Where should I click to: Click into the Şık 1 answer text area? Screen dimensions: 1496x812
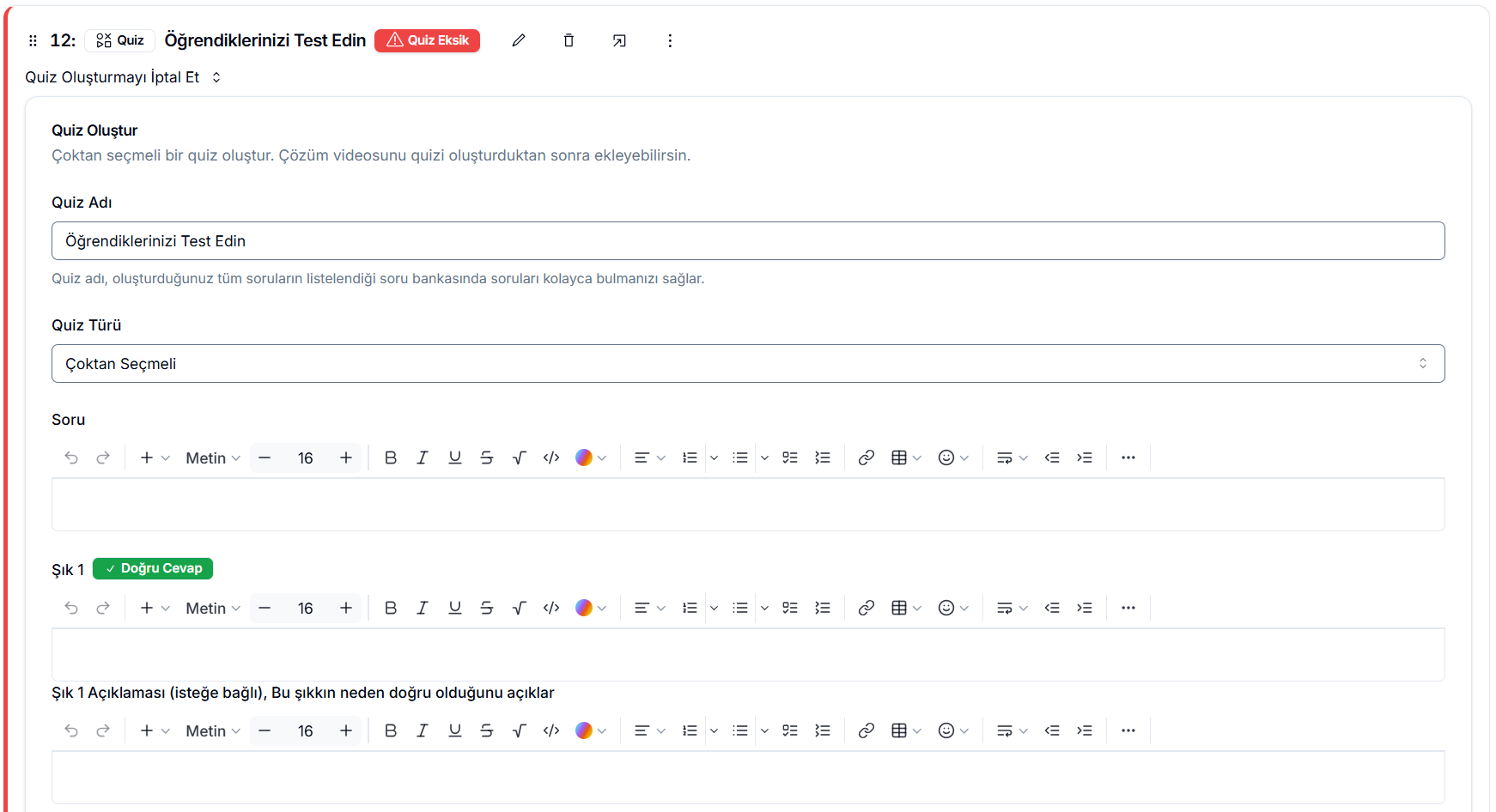coord(748,655)
